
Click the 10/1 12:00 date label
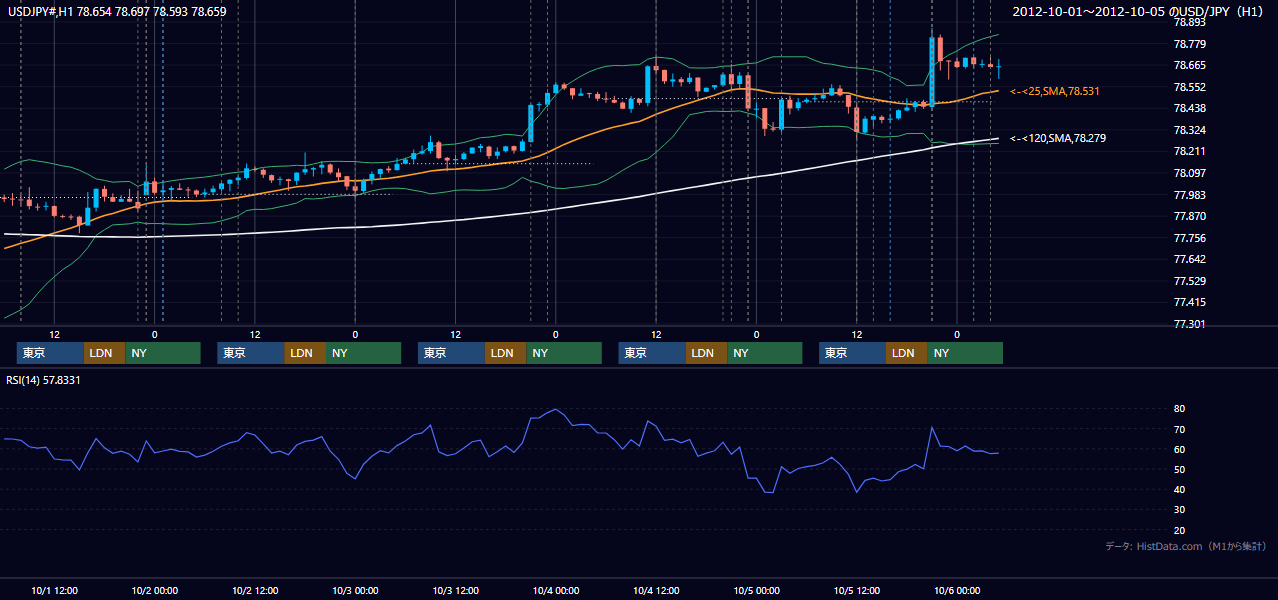point(55,590)
